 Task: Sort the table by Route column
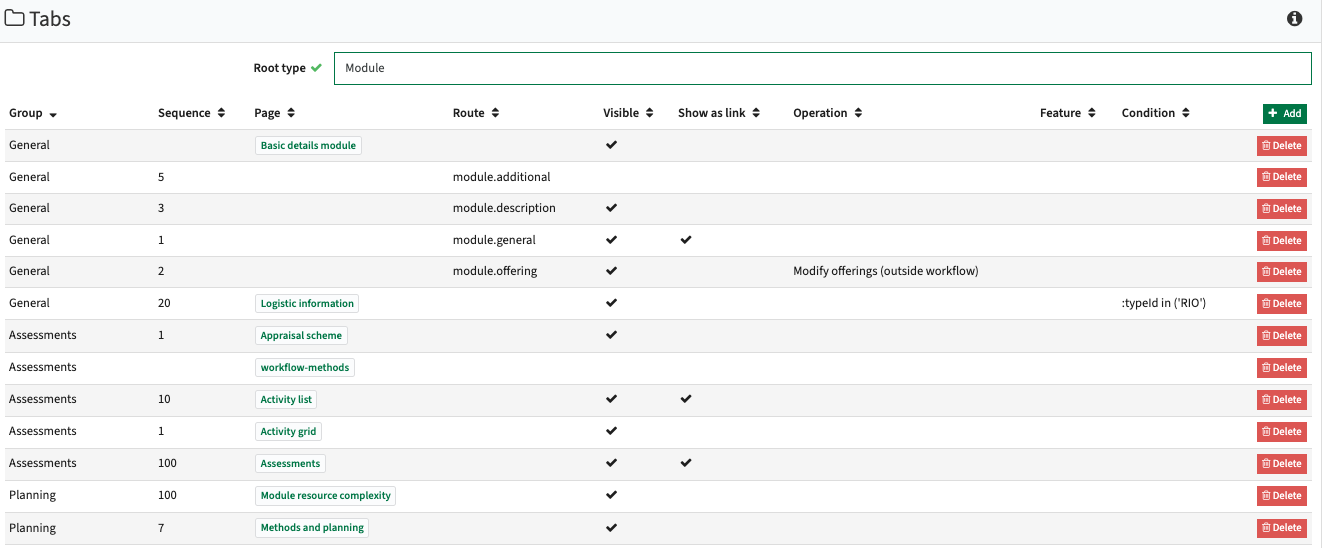coord(476,113)
